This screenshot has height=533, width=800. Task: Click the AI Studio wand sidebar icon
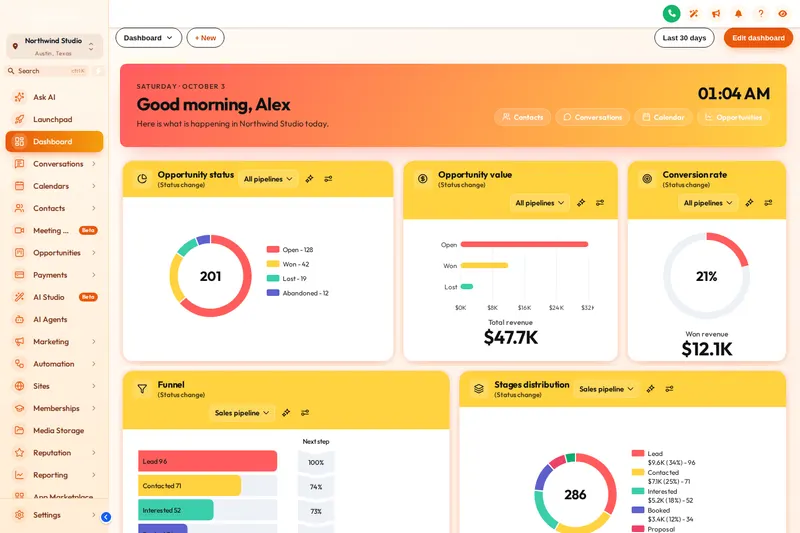tap(19, 297)
